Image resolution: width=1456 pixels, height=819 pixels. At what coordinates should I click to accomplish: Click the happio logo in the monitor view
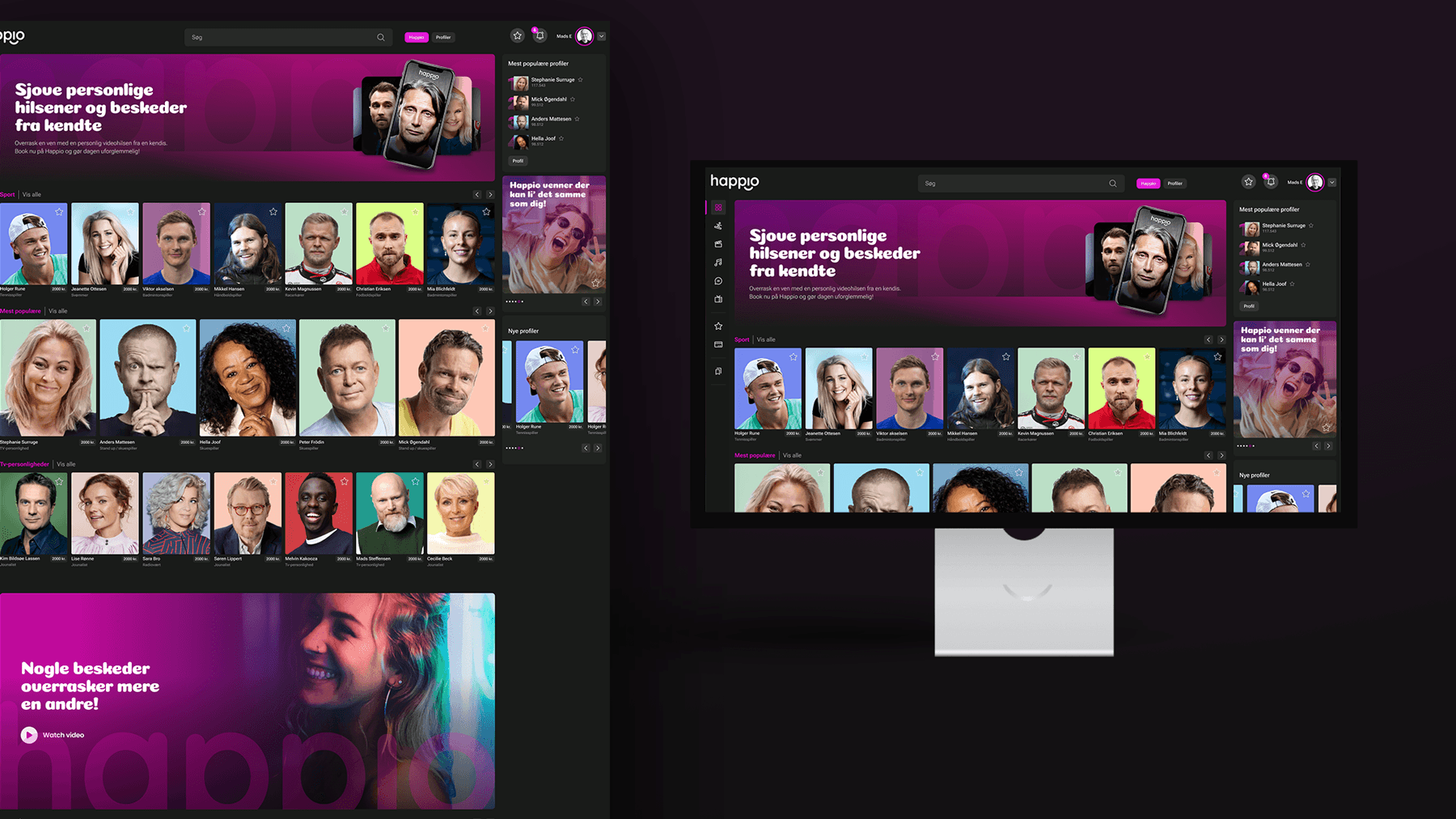(734, 181)
